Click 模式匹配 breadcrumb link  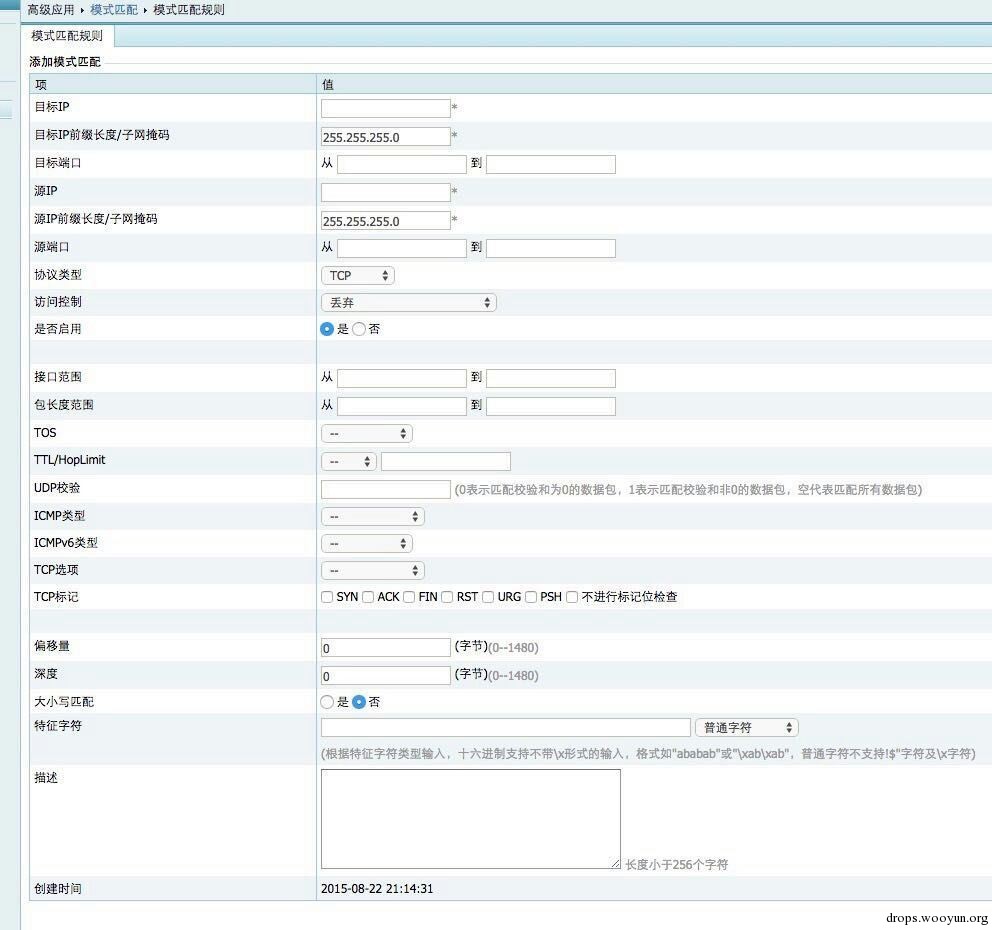point(114,10)
